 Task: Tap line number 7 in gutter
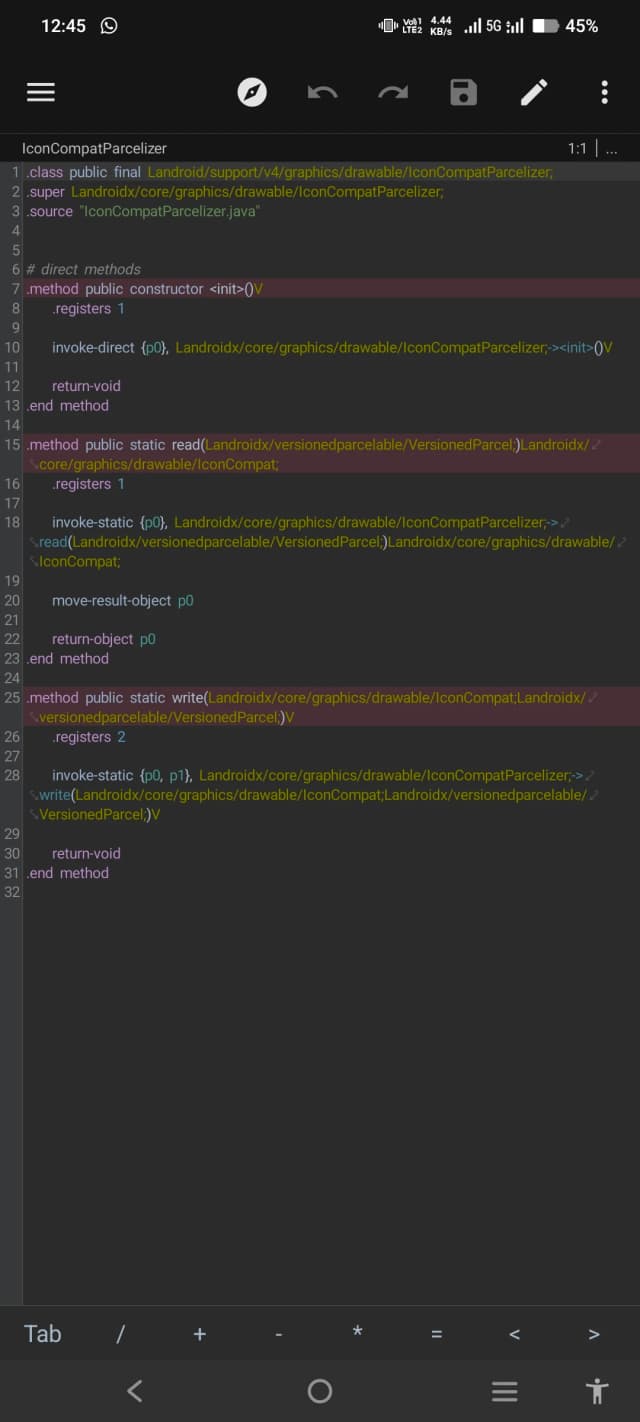(x=16, y=289)
